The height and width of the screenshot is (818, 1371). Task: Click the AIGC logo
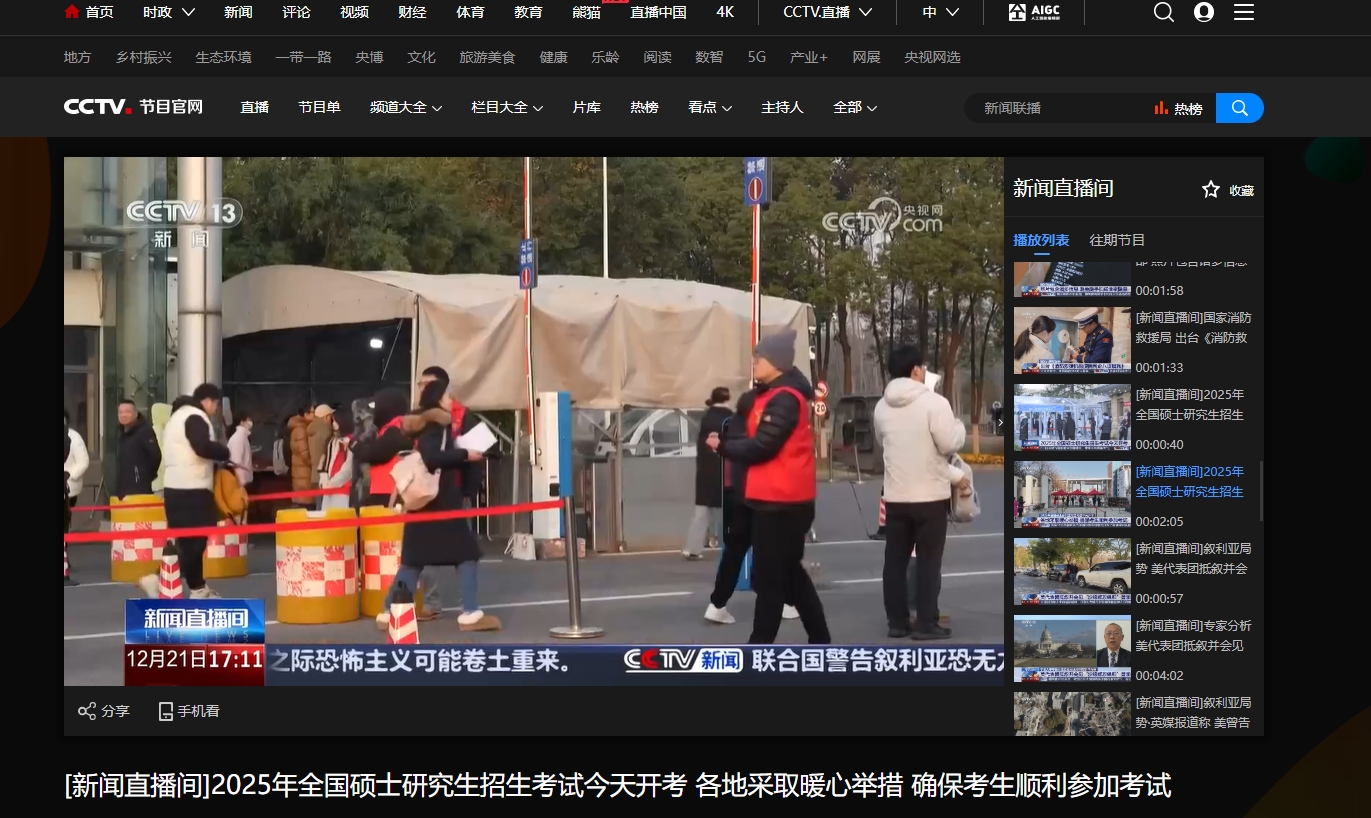[1033, 12]
